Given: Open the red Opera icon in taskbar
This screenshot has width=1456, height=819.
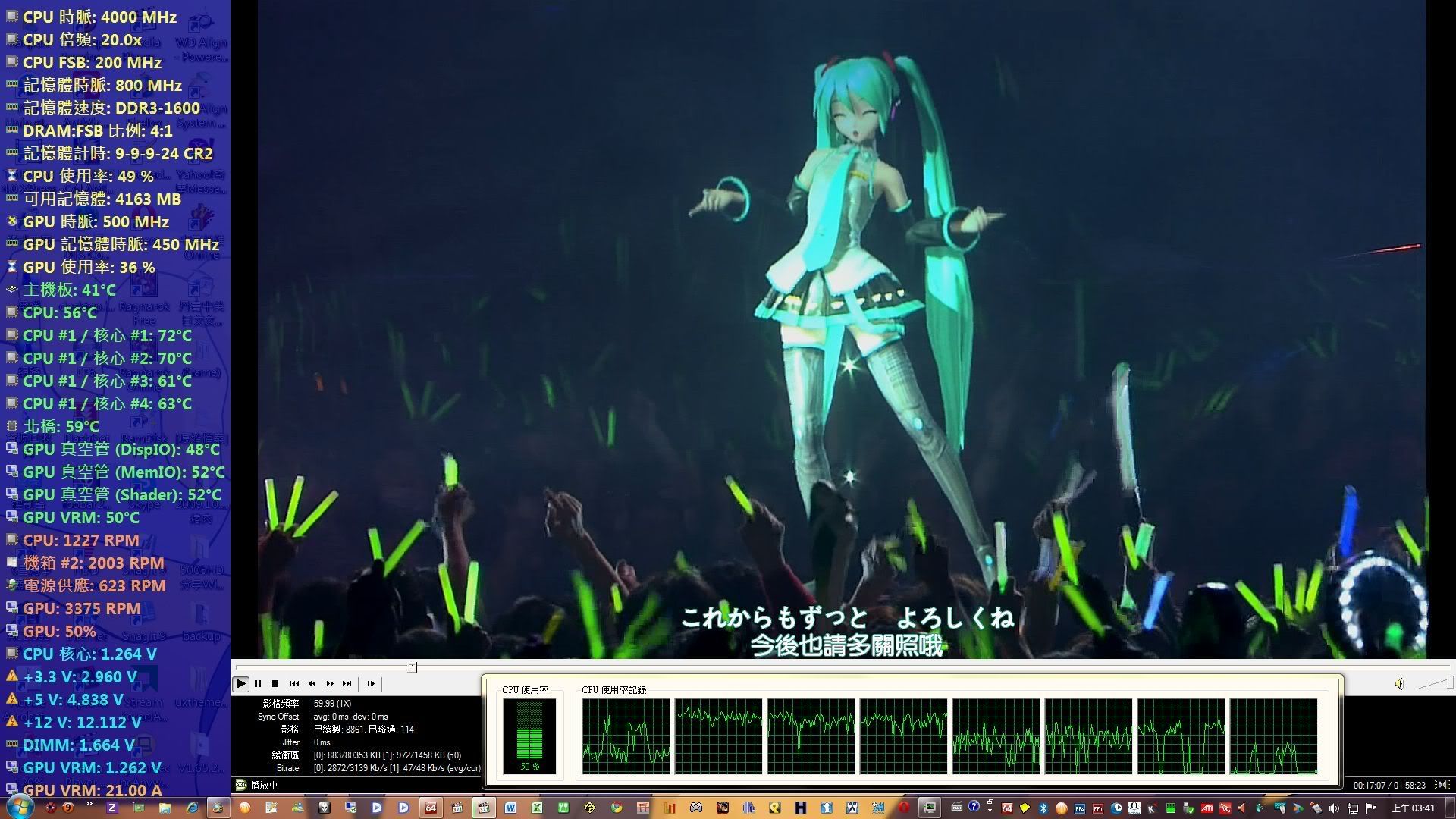Looking at the screenshot, I should (904, 808).
